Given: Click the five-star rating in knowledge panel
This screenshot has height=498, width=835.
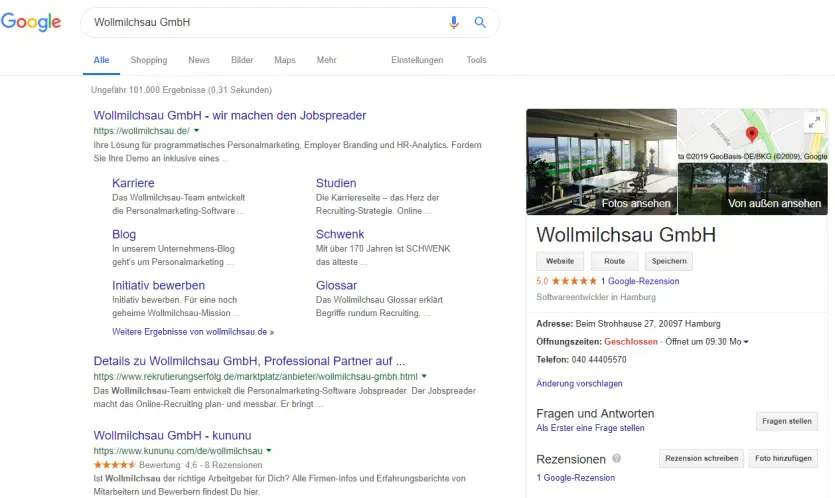Looking at the screenshot, I should click(x=574, y=281).
